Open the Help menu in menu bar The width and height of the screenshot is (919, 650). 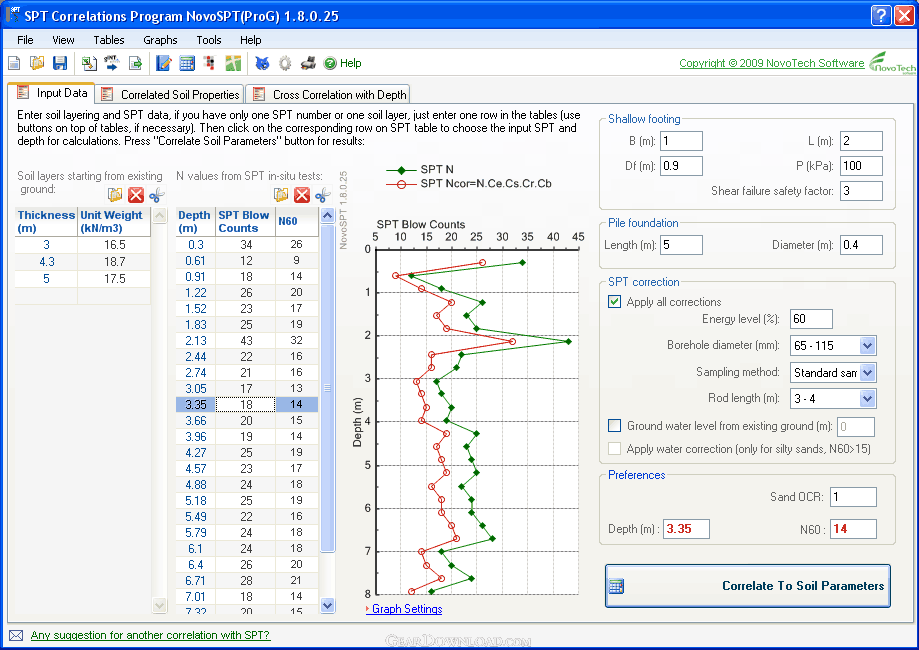[250, 40]
